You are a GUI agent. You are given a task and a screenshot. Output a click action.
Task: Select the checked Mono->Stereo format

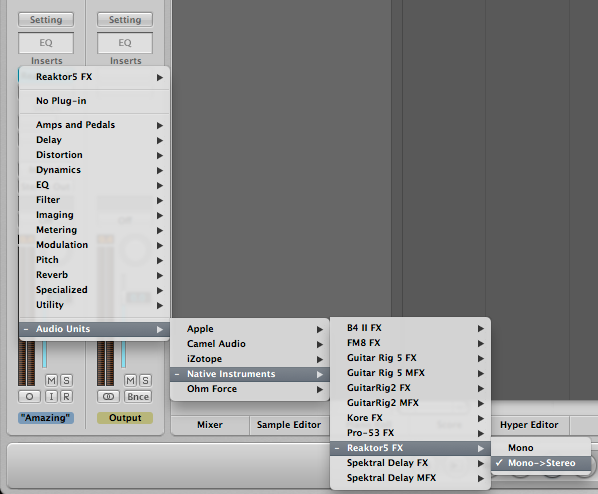click(x=541, y=463)
